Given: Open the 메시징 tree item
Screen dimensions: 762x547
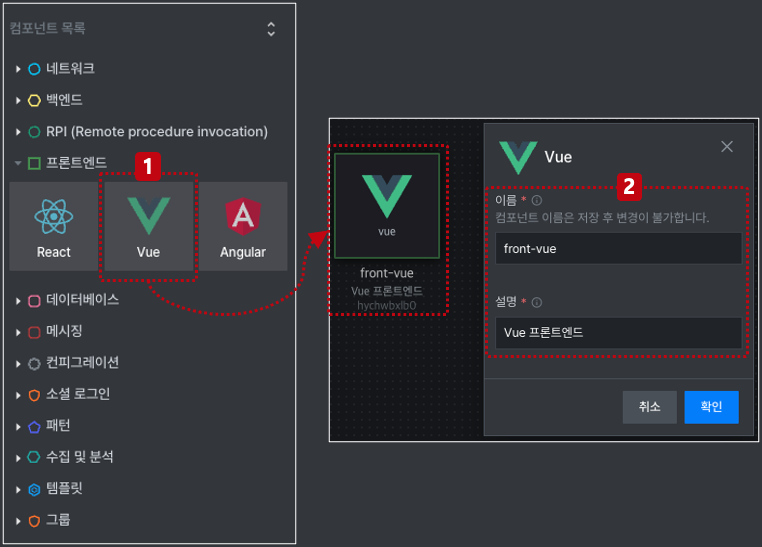Looking at the screenshot, I should point(55,332).
